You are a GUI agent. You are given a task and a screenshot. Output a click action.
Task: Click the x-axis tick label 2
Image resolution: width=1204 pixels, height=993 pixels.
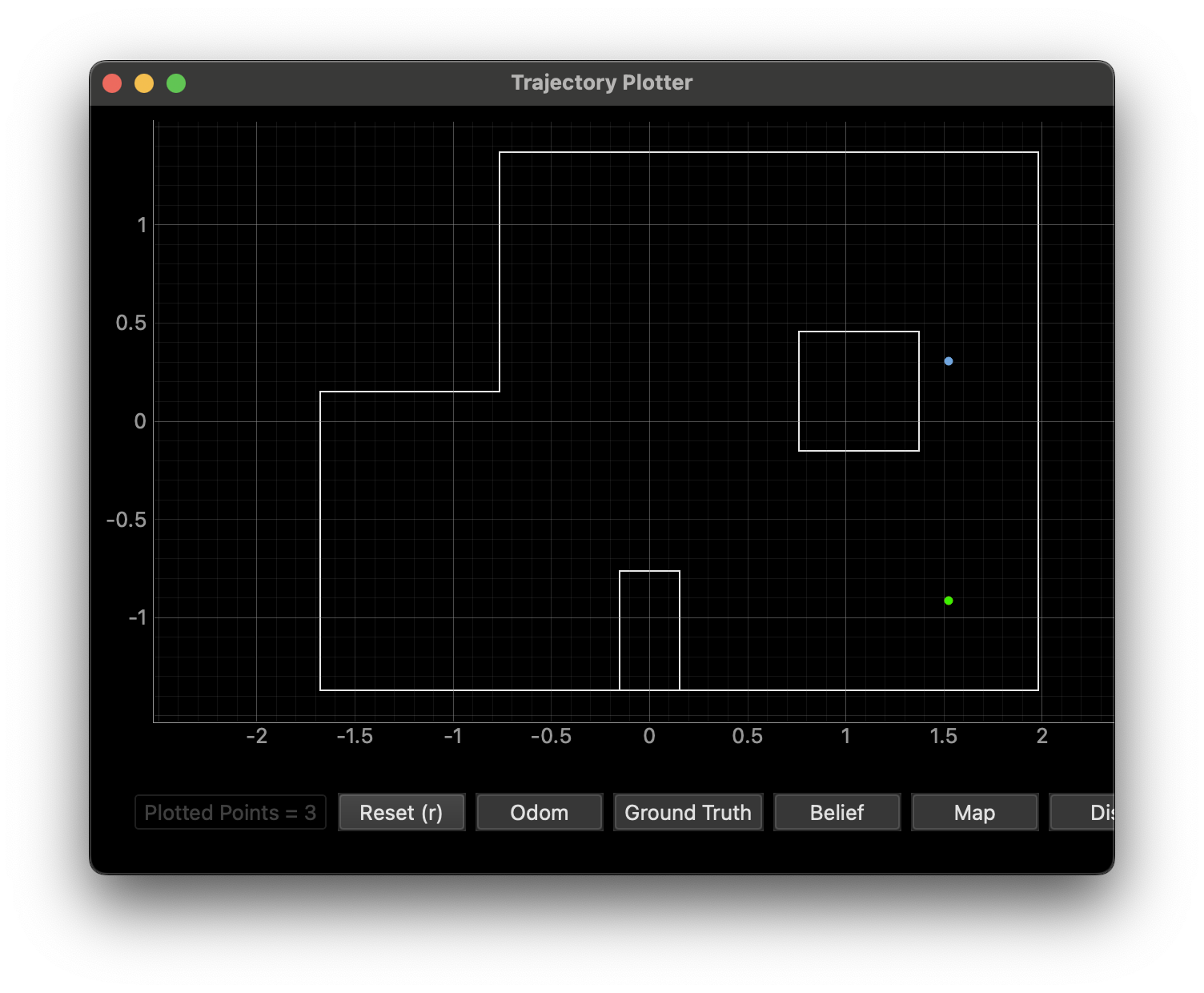1041,736
